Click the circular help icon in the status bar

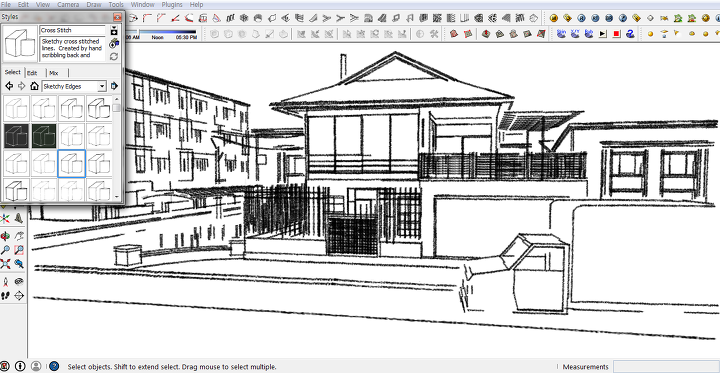click(54, 366)
